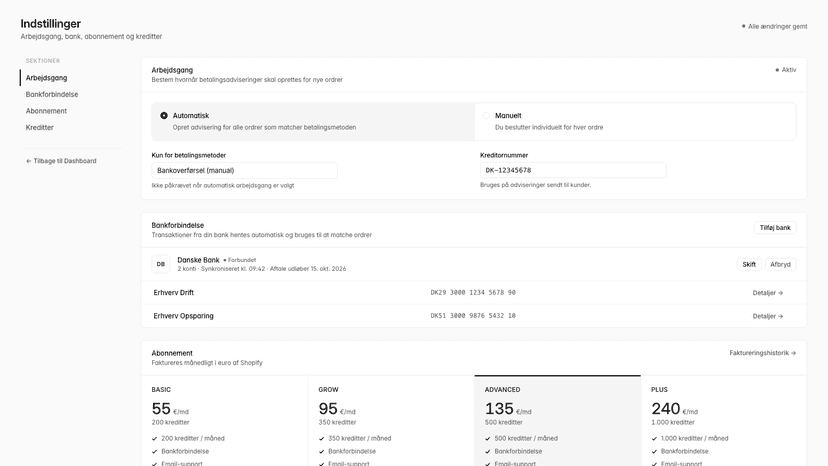
Task: Select the Manuelt radio option
Action: pyautogui.click(x=635, y=122)
